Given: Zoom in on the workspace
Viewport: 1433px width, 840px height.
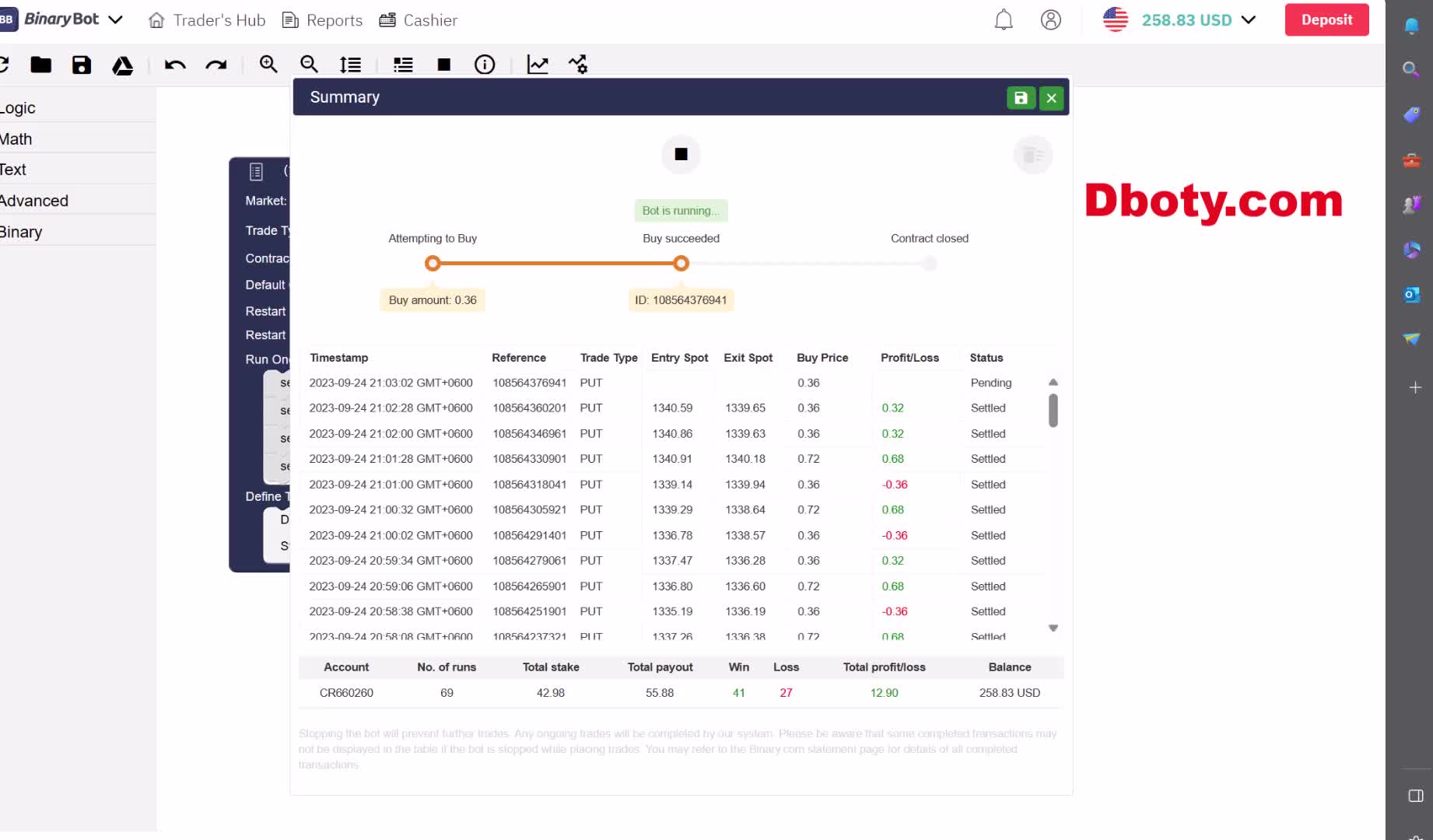Looking at the screenshot, I should pos(268,65).
